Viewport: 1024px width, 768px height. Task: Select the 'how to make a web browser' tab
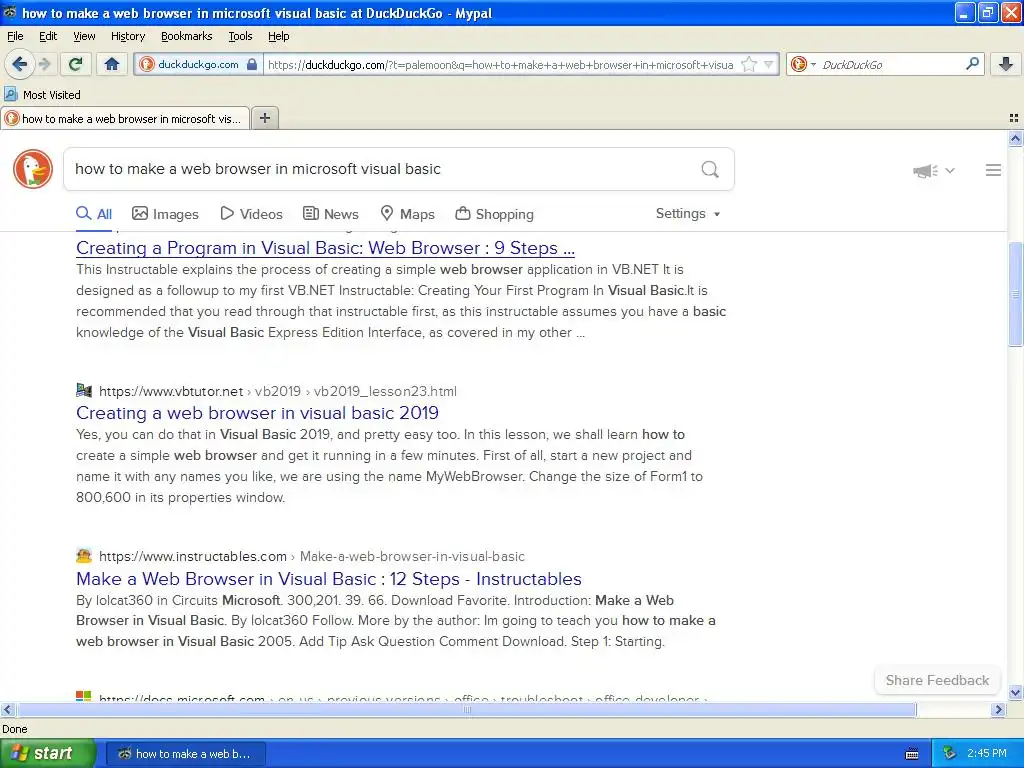click(x=125, y=118)
